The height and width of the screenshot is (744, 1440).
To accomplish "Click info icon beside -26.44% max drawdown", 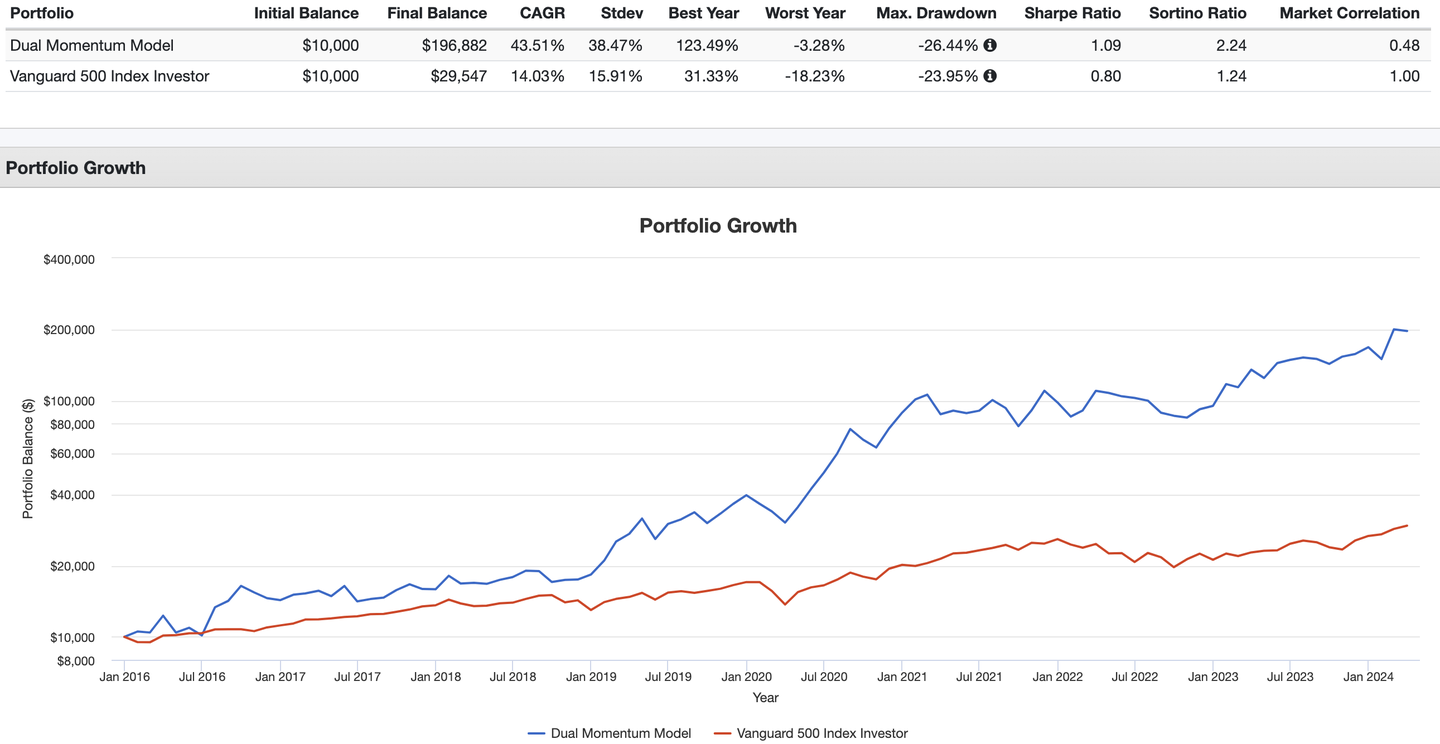I will pos(990,45).
